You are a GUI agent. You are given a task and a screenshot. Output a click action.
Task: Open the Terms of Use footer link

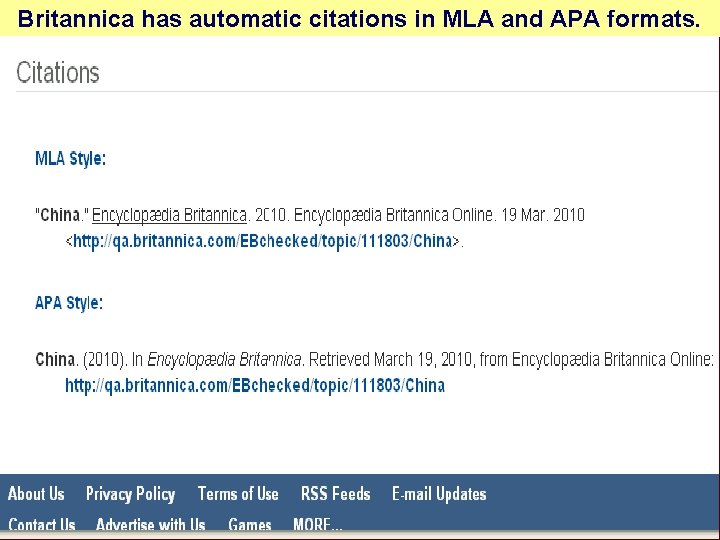(238, 494)
